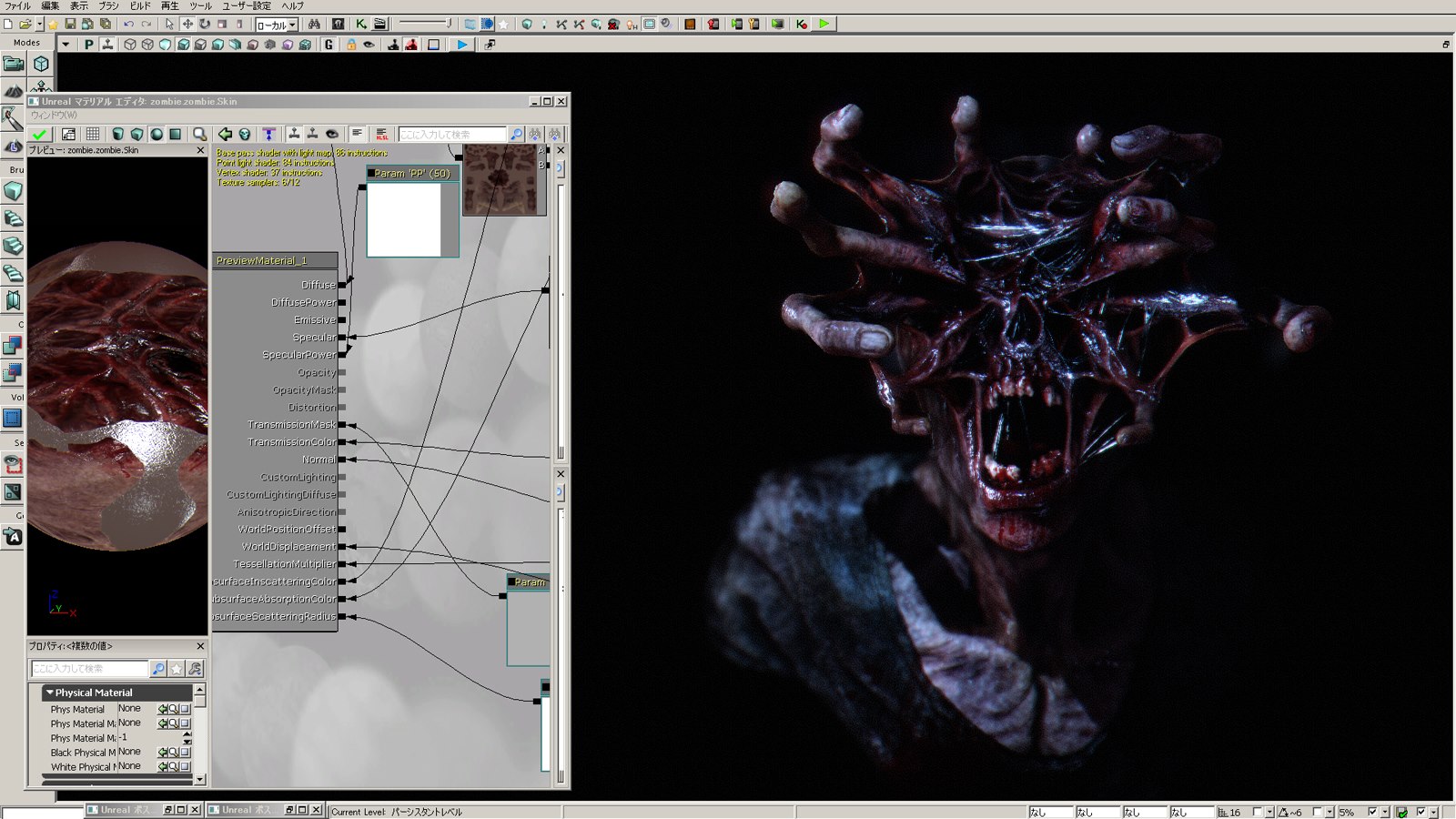The width and height of the screenshot is (1456, 819).
Task: Activate the rotate widget
Action: coord(205,24)
